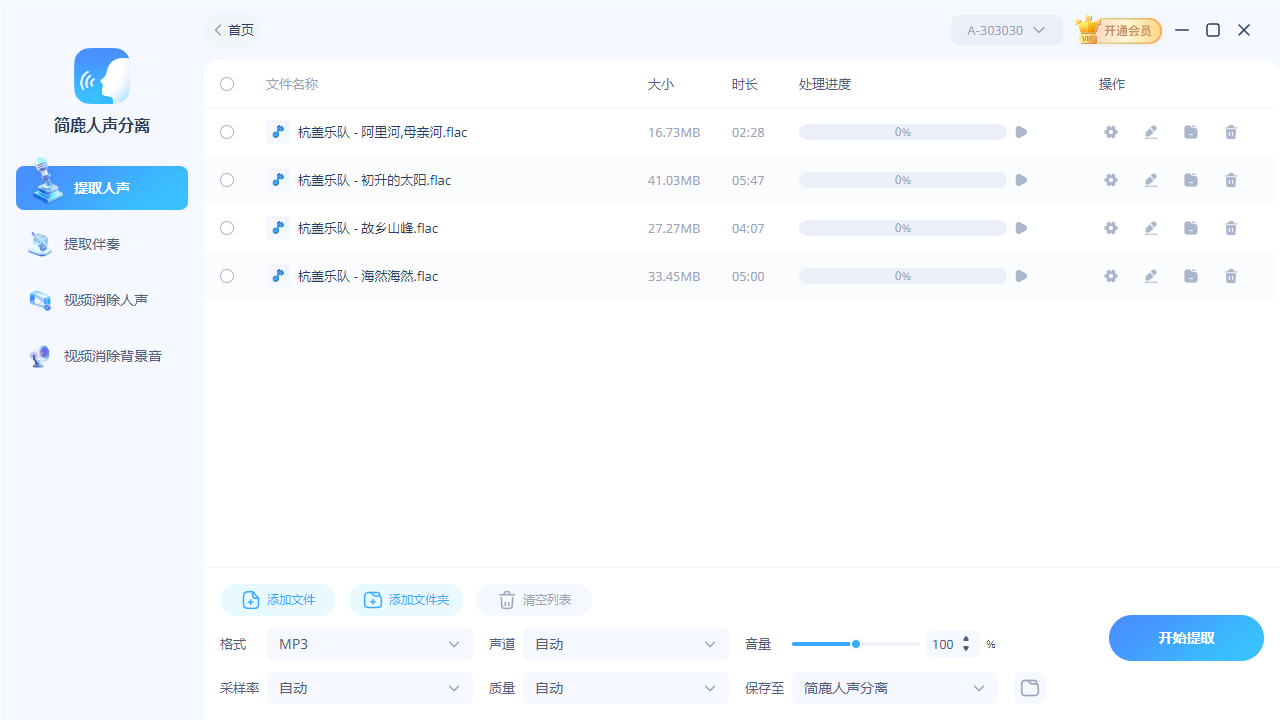The image size is (1280, 720).
Task: Play the file 杭盖乐队 - 阿里河,母亲河.flac
Action: tap(1021, 131)
